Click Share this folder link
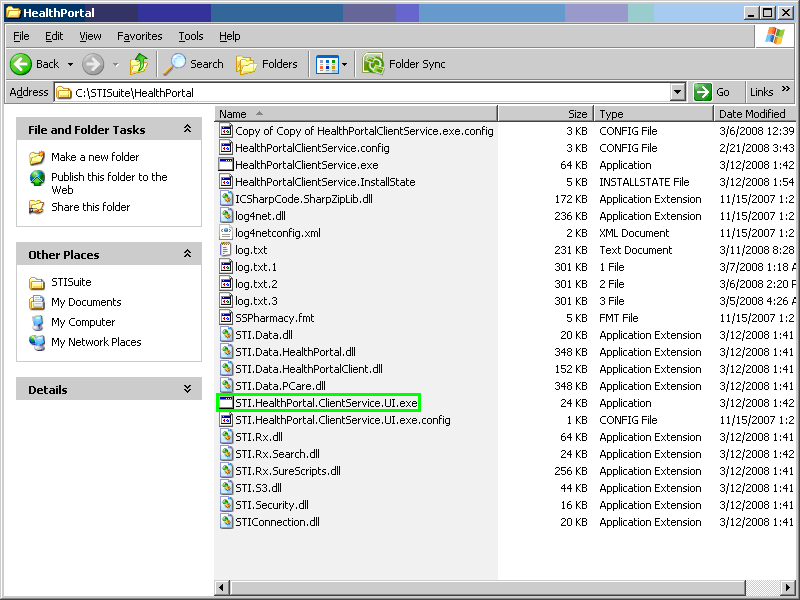Screen dimensions: 800x600 (90, 207)
